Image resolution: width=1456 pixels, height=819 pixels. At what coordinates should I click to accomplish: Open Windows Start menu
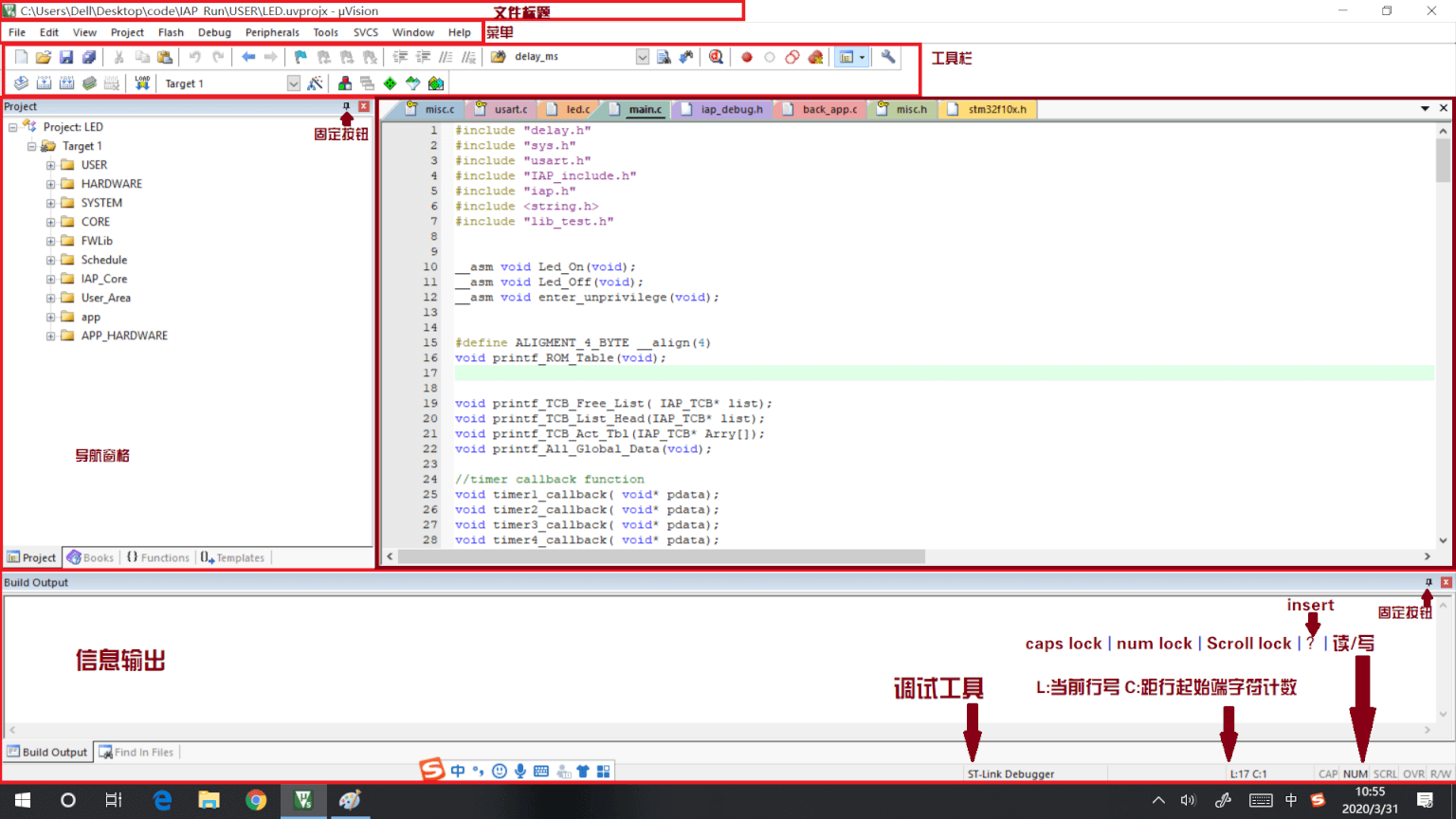click(23, 800)
